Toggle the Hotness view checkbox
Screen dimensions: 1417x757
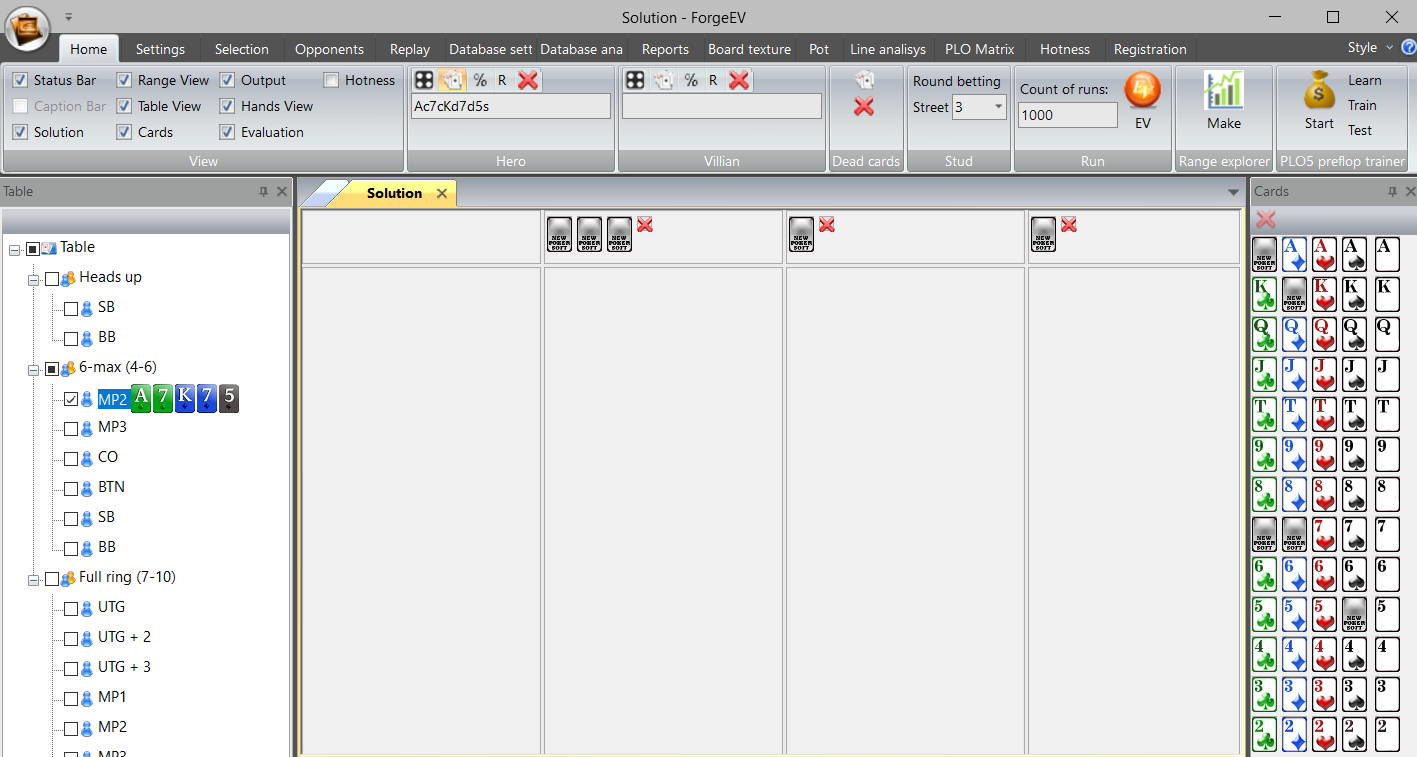(x=332, y=80)
